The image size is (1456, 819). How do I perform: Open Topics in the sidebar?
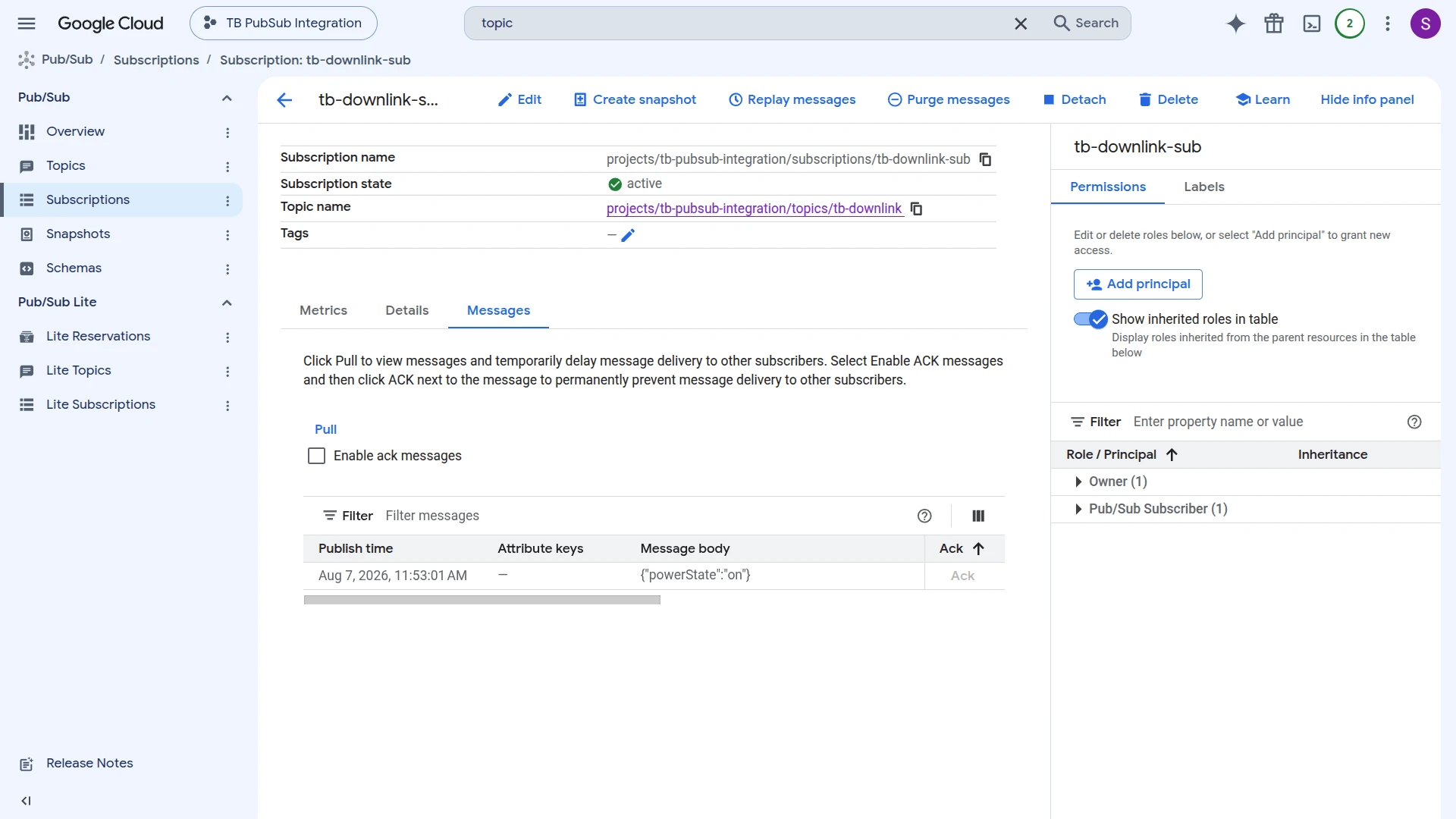(x=66, y=166)
